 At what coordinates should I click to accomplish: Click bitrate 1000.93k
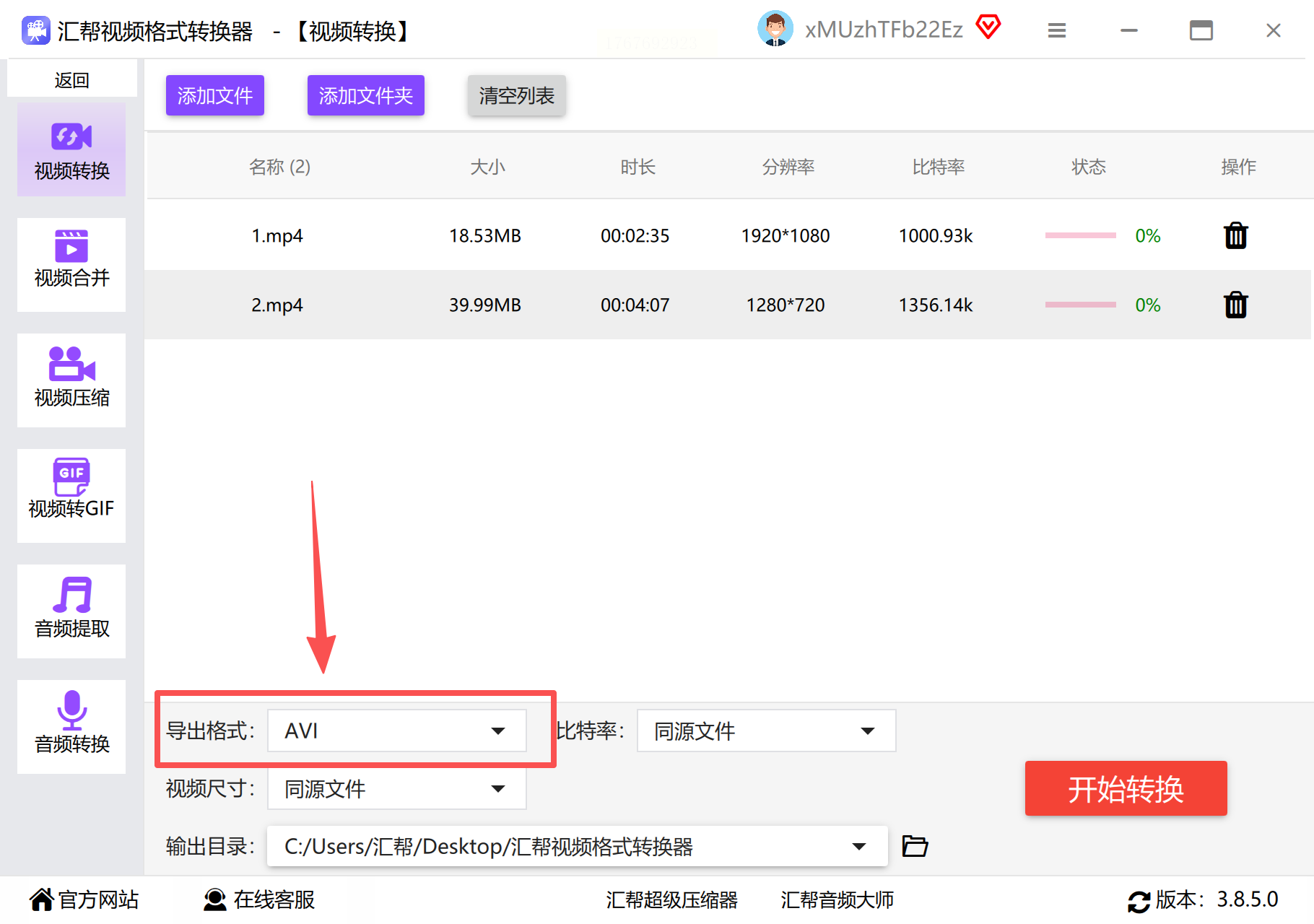point(936,236)
